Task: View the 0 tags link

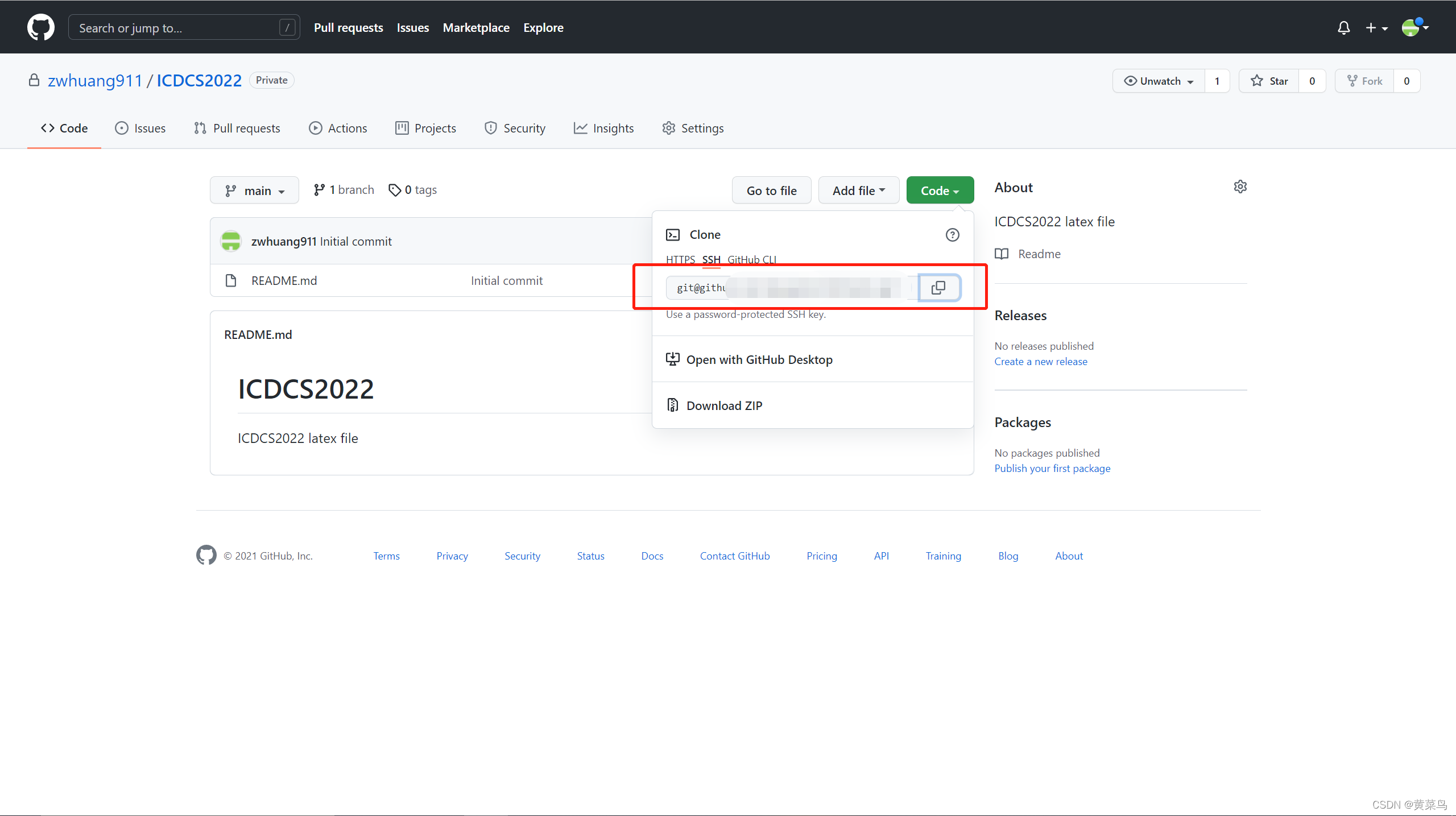Action: [x=412, y=190]
